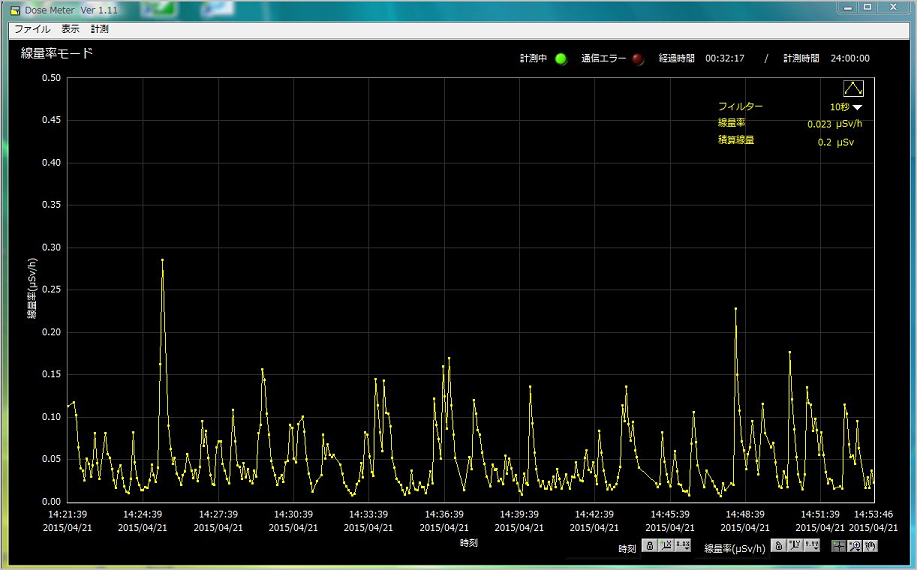
Task: Click the 14:21:39 start time axis label
Action: tap(68, 514)
